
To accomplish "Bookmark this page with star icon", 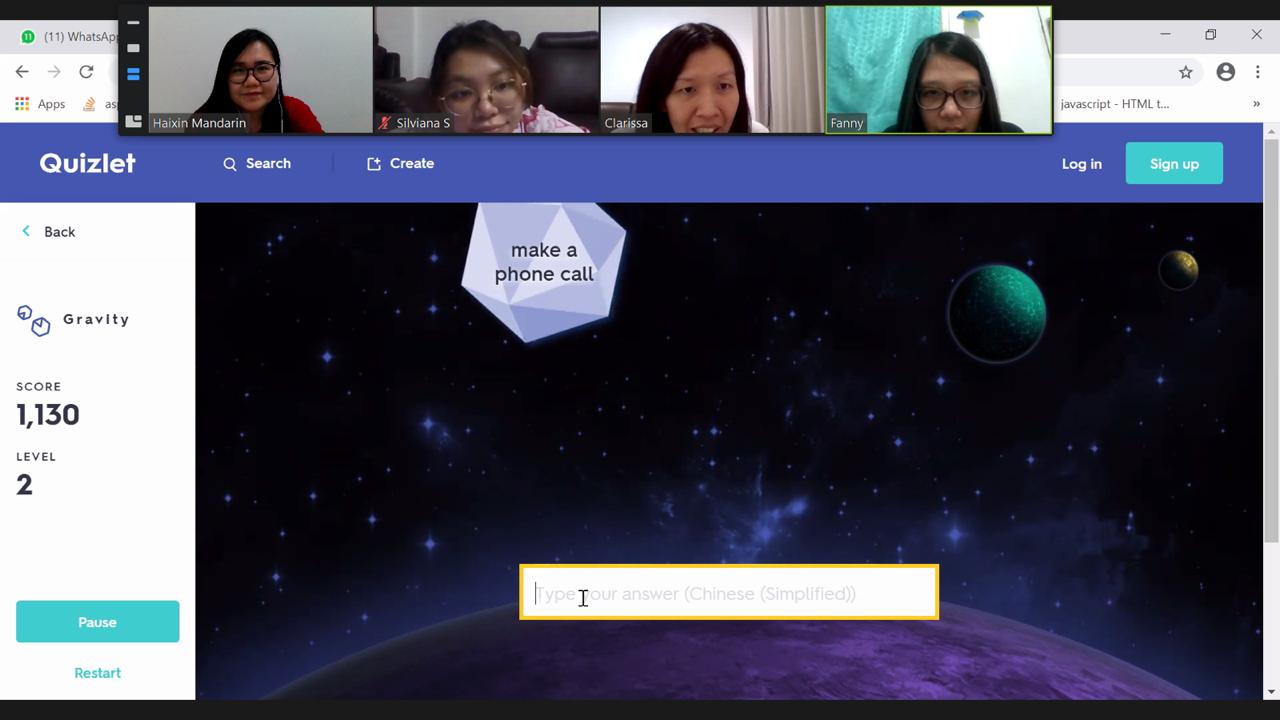I will pos(1186,72).
